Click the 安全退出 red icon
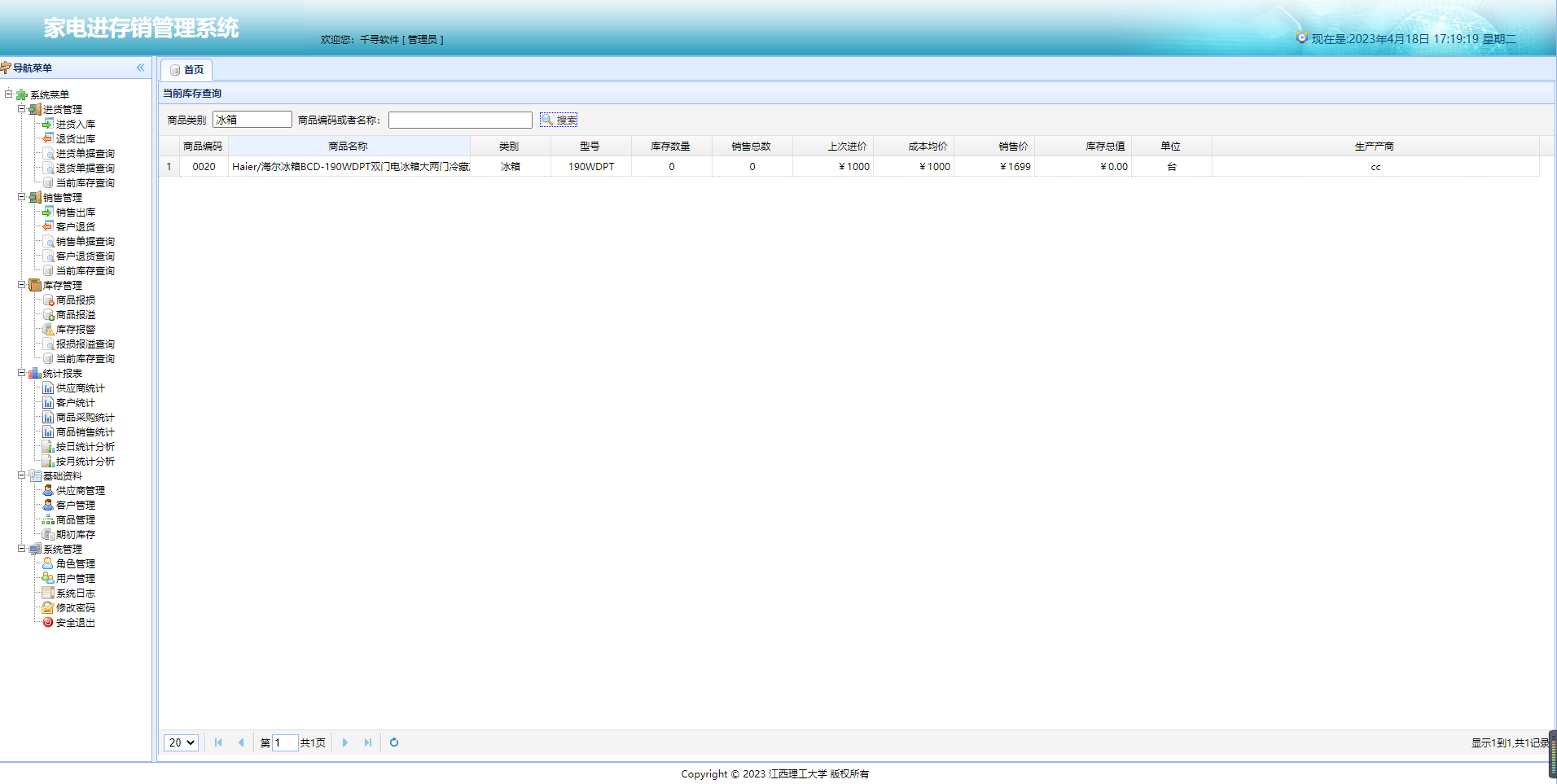The image size is (1557, 784). tap(48, 622)
